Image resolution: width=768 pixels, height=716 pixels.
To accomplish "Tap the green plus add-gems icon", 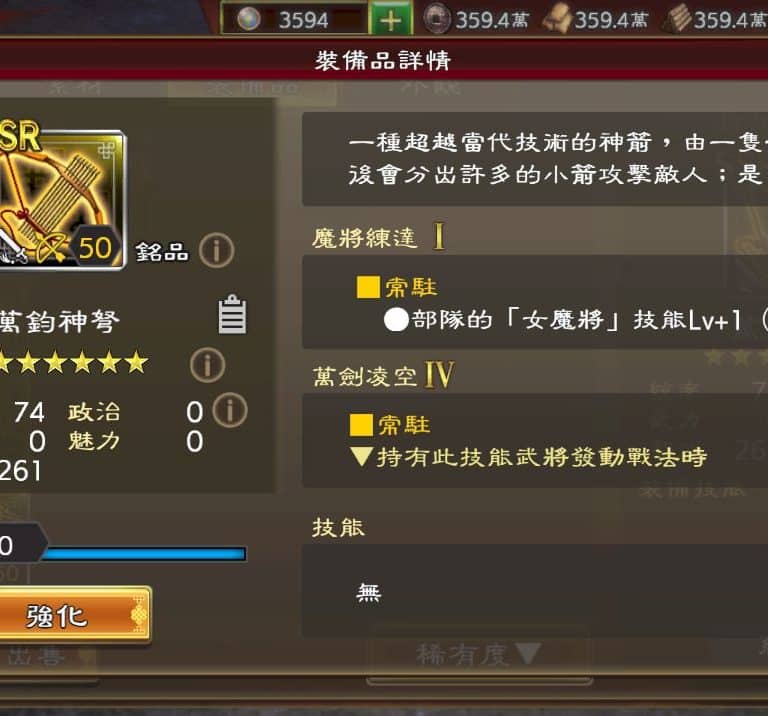I will click(390, 20).
